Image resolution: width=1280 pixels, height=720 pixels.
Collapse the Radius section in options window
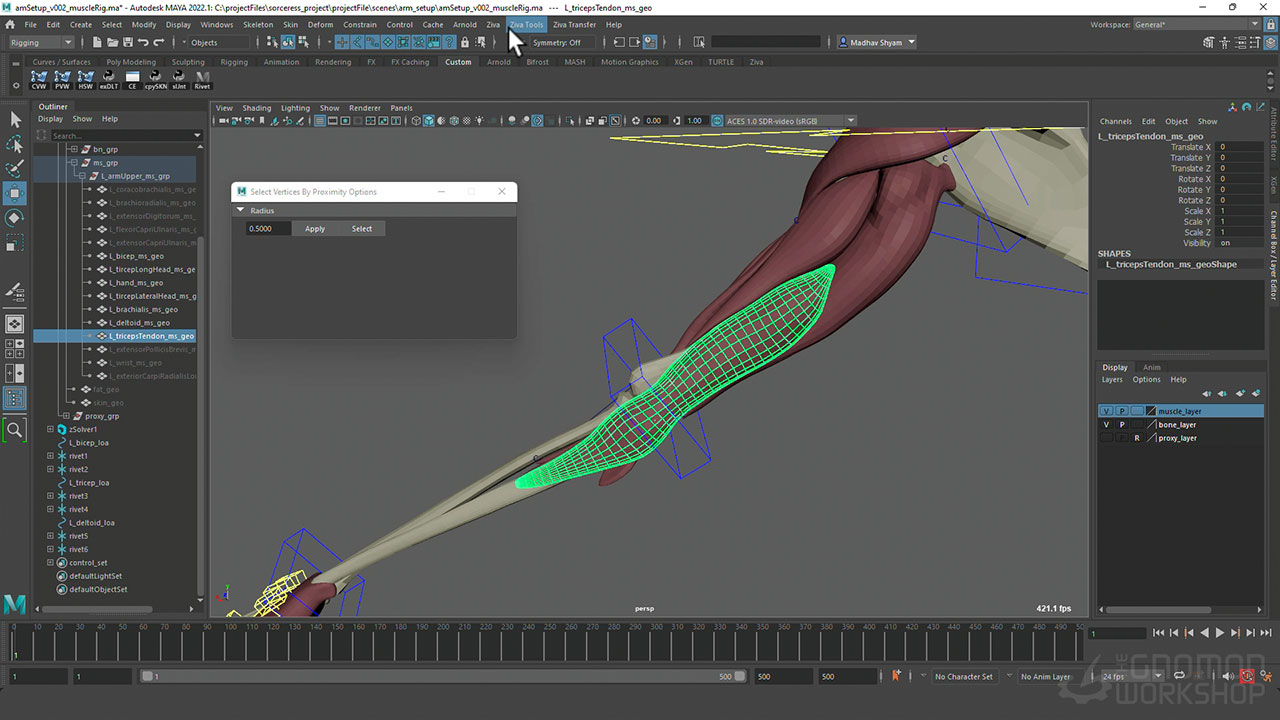(x=240, y=211)
